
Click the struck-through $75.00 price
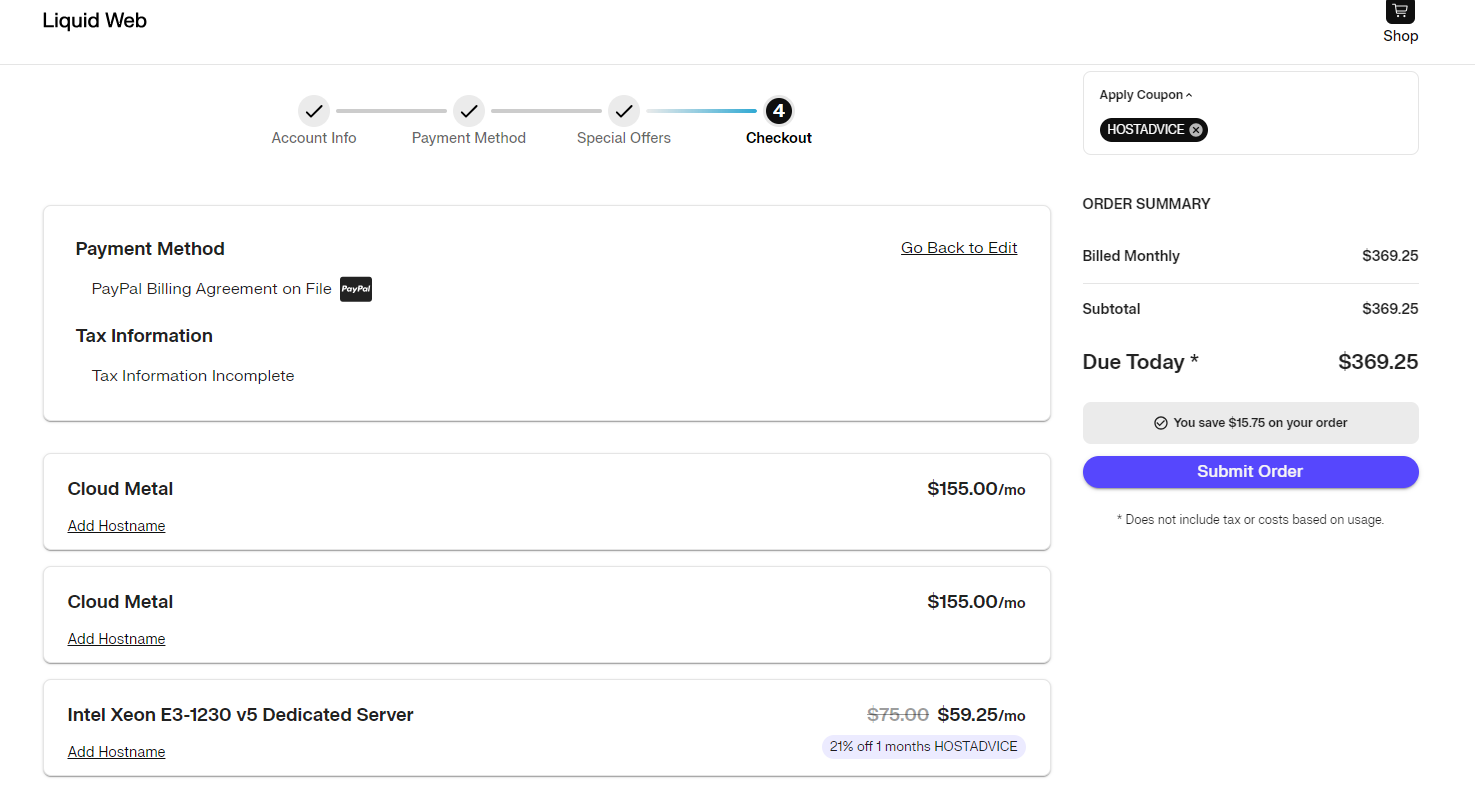tap(898, 715)
